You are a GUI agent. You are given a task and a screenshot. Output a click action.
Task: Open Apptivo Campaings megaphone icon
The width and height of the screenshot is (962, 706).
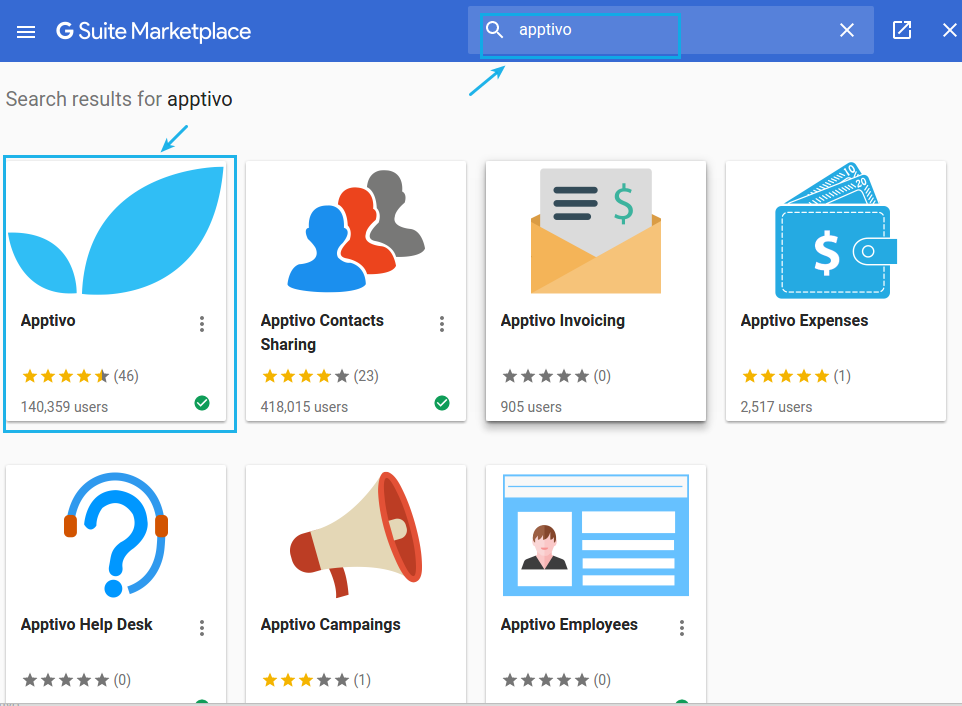356,534
